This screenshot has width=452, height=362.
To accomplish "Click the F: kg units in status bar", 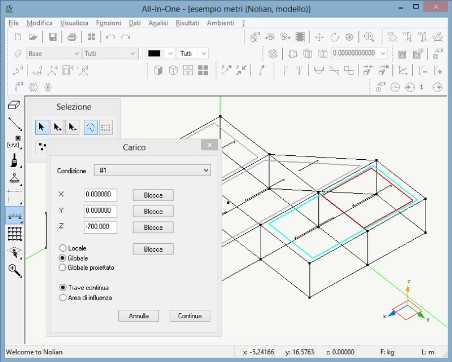I will [387, 352].
